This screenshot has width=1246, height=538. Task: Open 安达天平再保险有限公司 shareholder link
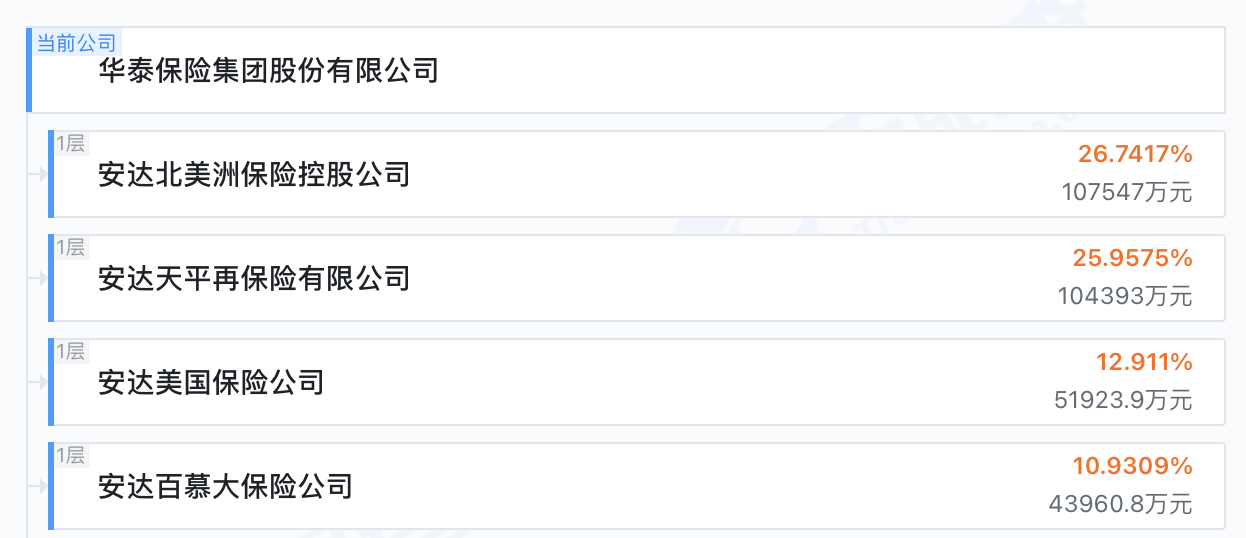click(254, 278)
